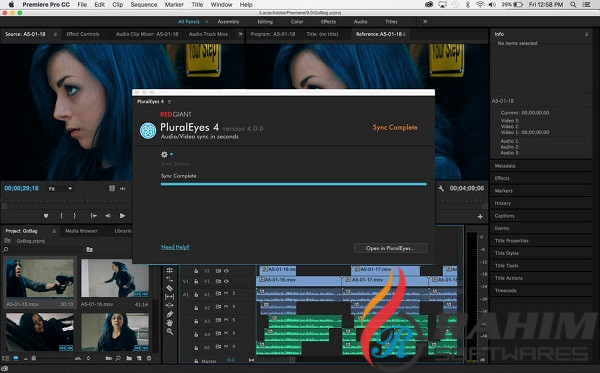Open the Info panel menu
Viewport: 600px width, 373px height.
point(586,34)
